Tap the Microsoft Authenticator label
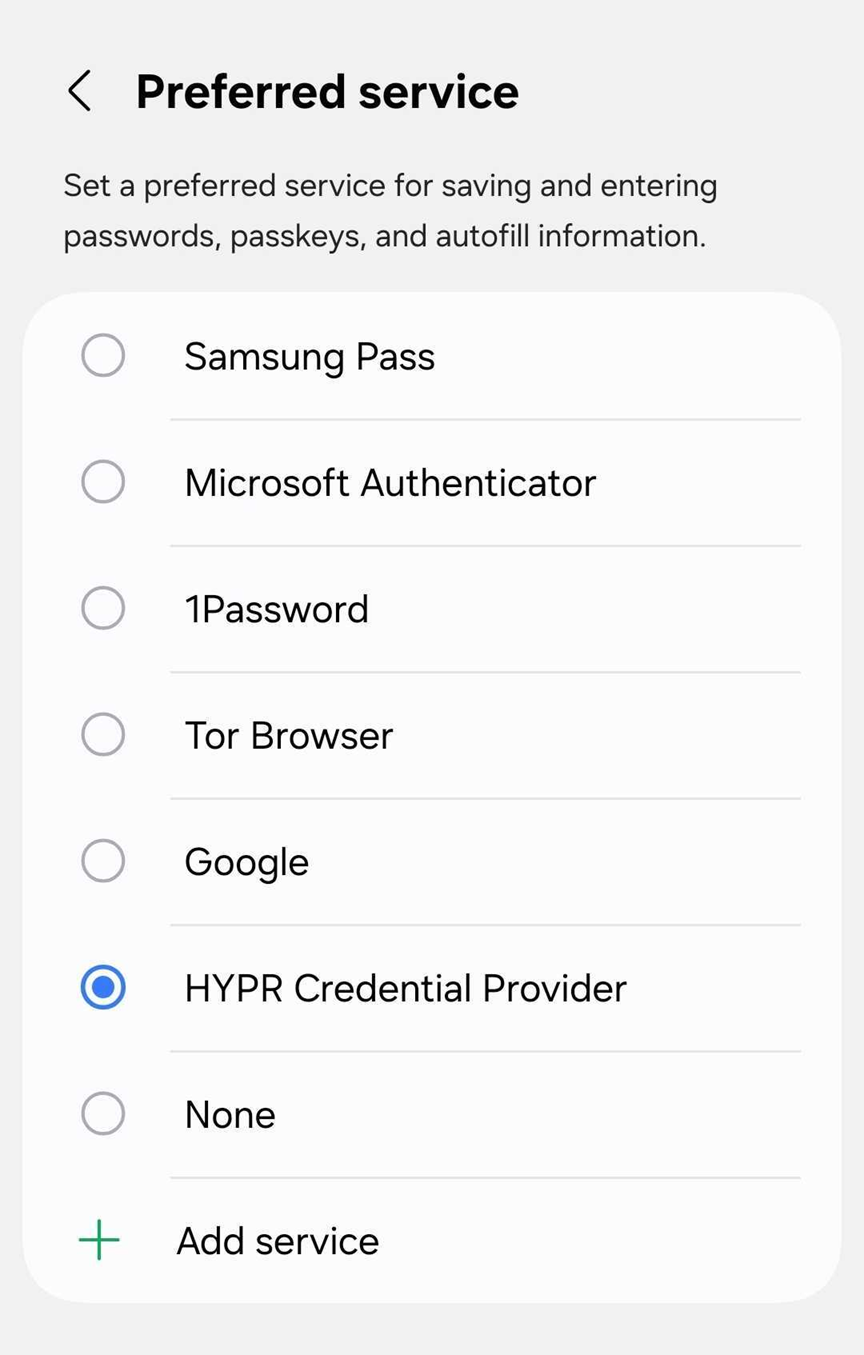The width and height of the screenshot is (864, 1355). pyautogui.click(x=390, y=483)
